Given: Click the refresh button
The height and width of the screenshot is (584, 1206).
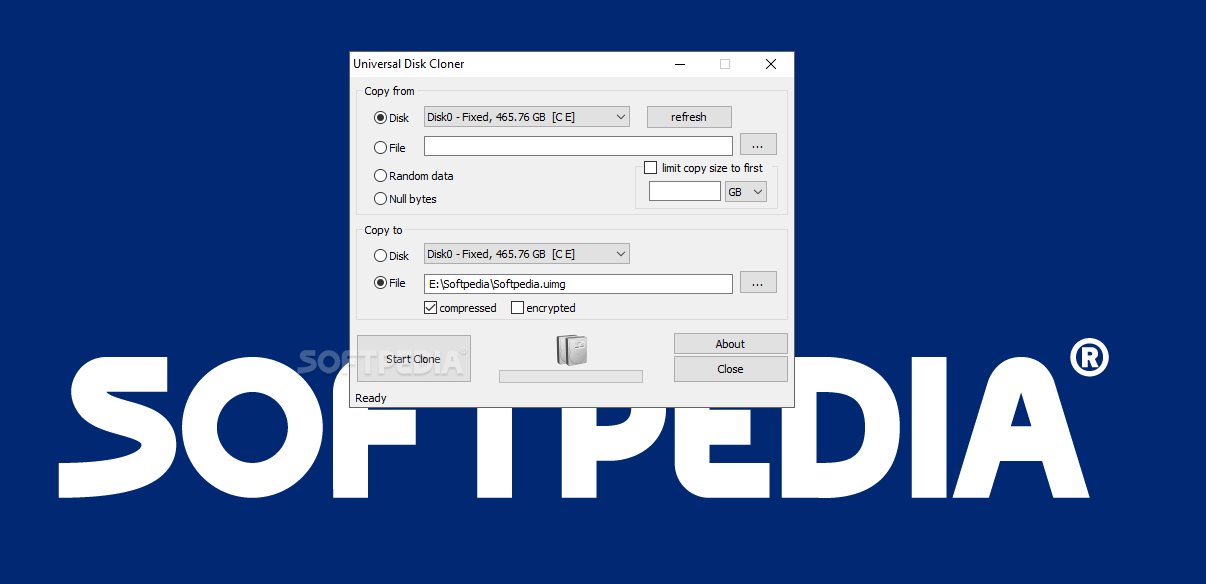Looking at the screenshot, I should tap(689, 117).
